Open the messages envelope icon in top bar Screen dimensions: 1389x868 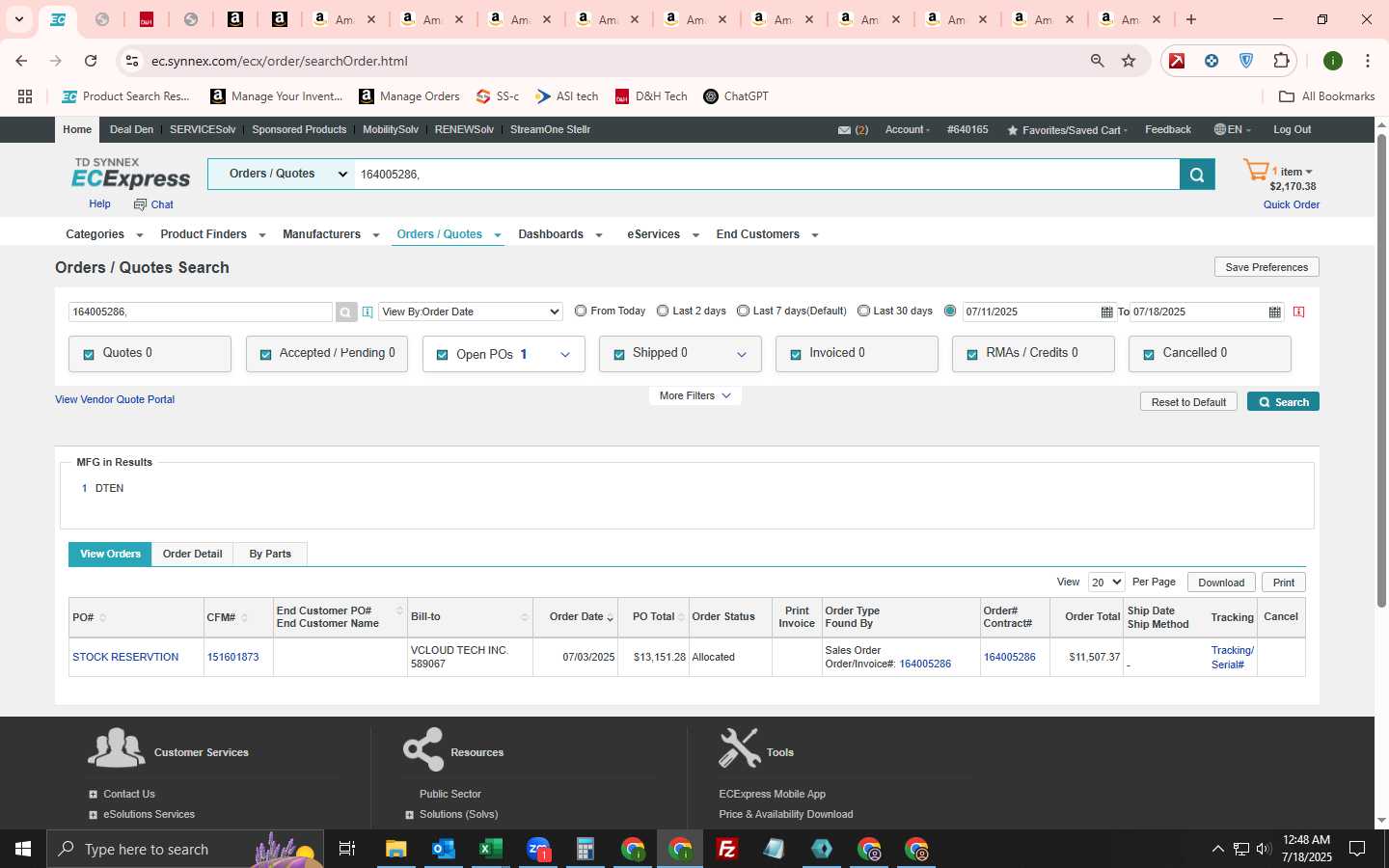point(844,130)
